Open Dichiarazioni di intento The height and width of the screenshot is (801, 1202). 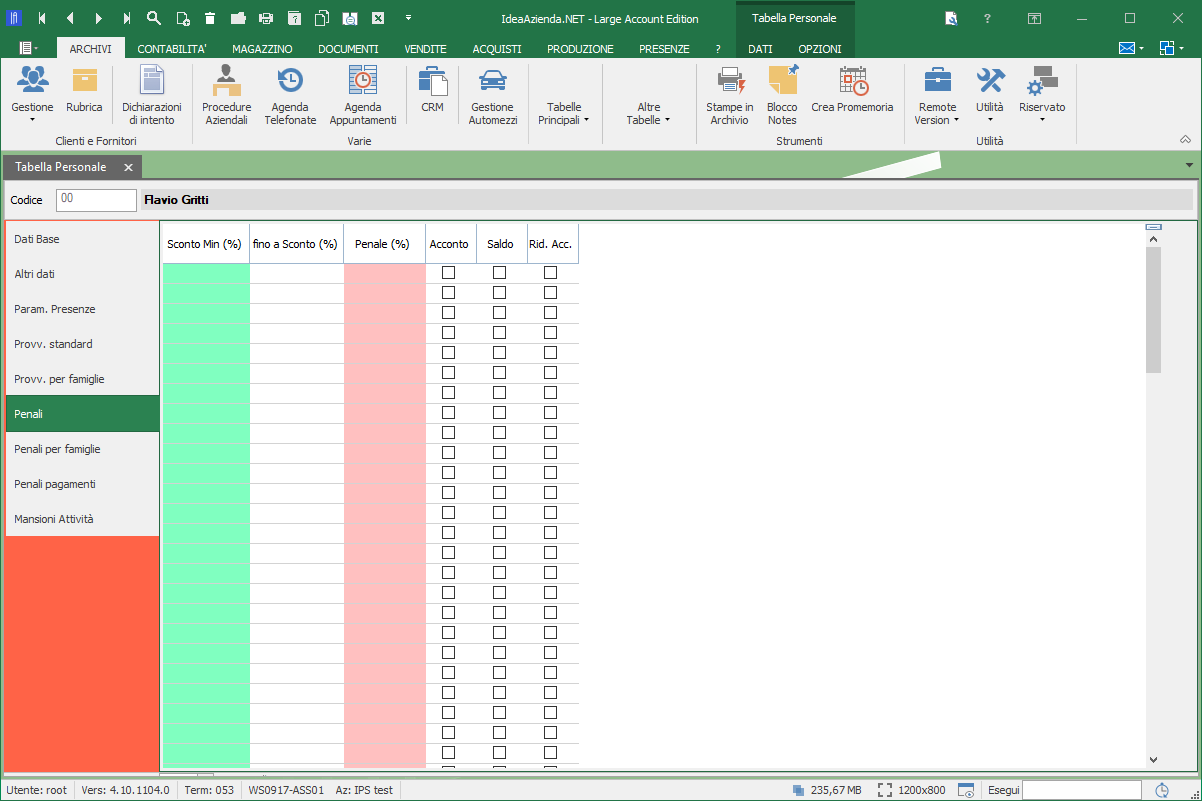152,96
